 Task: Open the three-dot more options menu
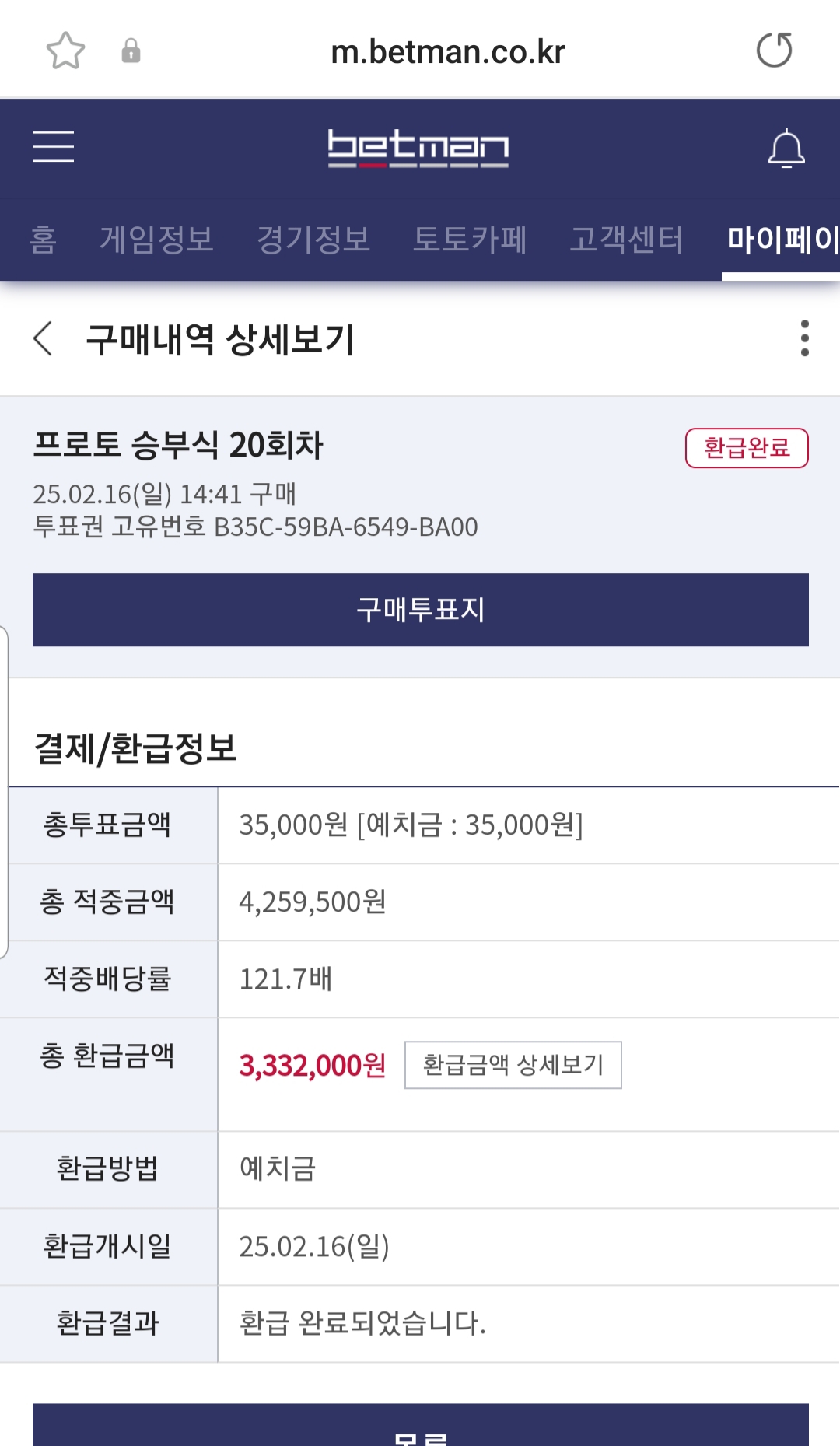804,338
